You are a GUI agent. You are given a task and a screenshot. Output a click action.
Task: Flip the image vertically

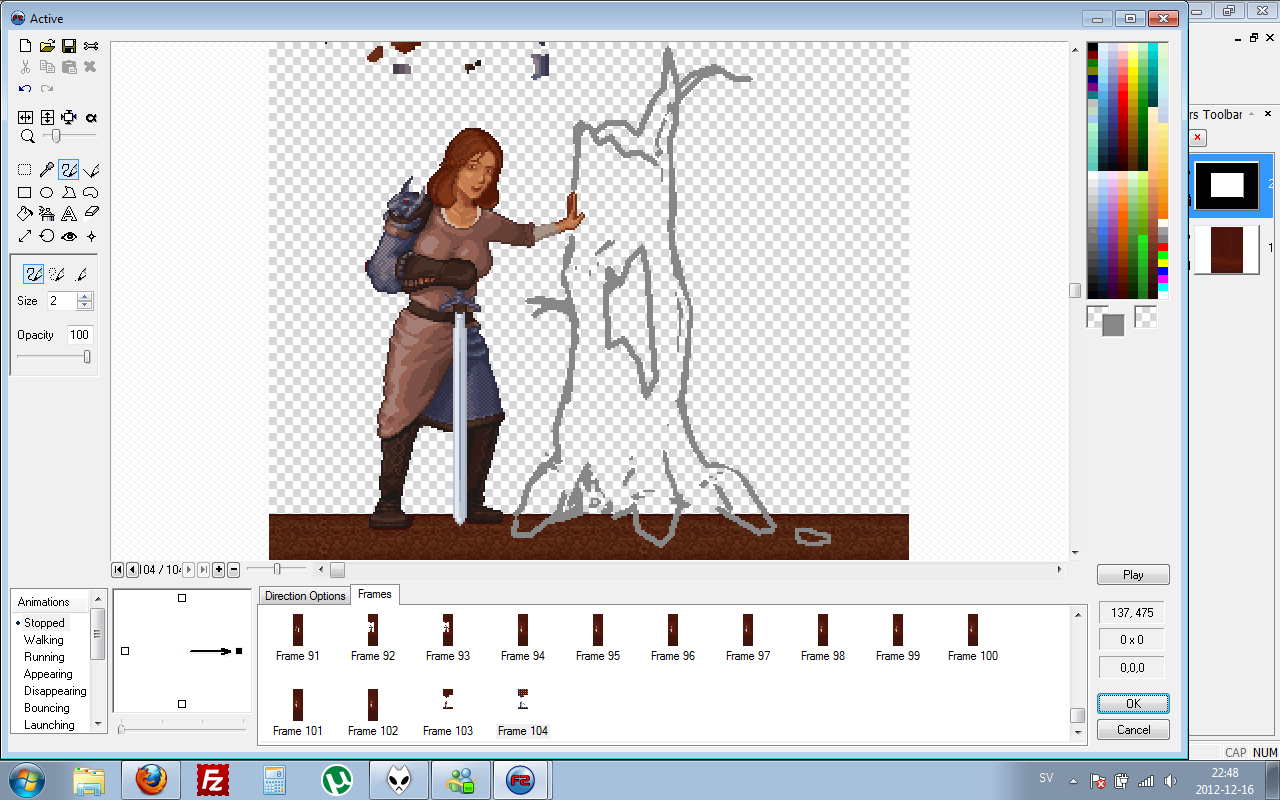tap(47, 117)
